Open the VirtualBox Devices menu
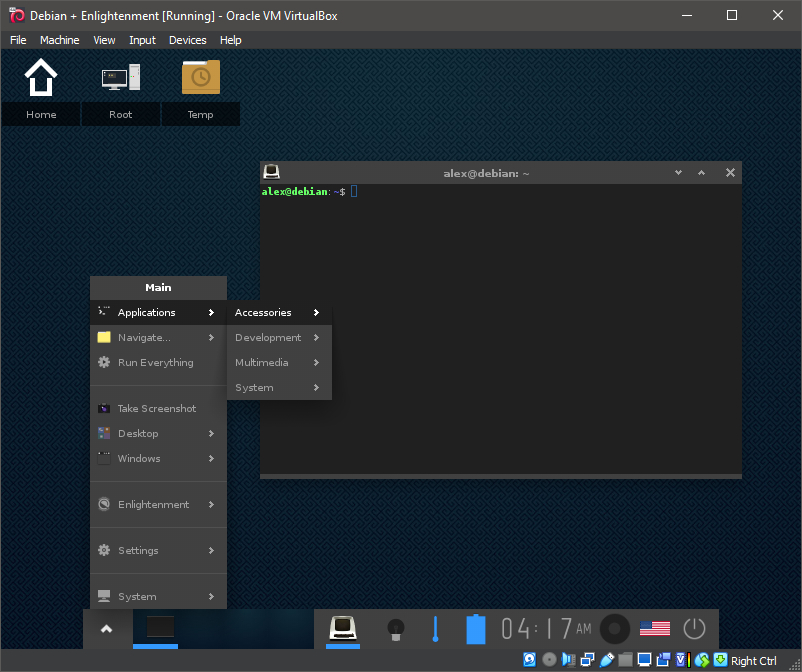 (x=187, y=40)
